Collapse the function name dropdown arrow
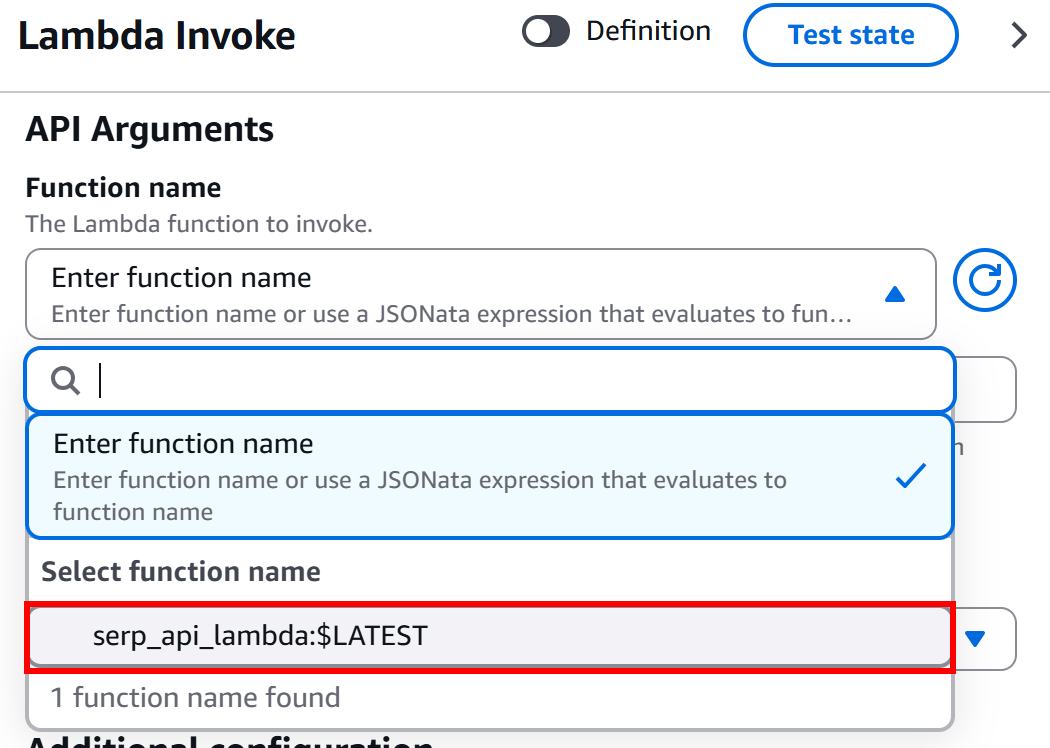 (895, 294)
